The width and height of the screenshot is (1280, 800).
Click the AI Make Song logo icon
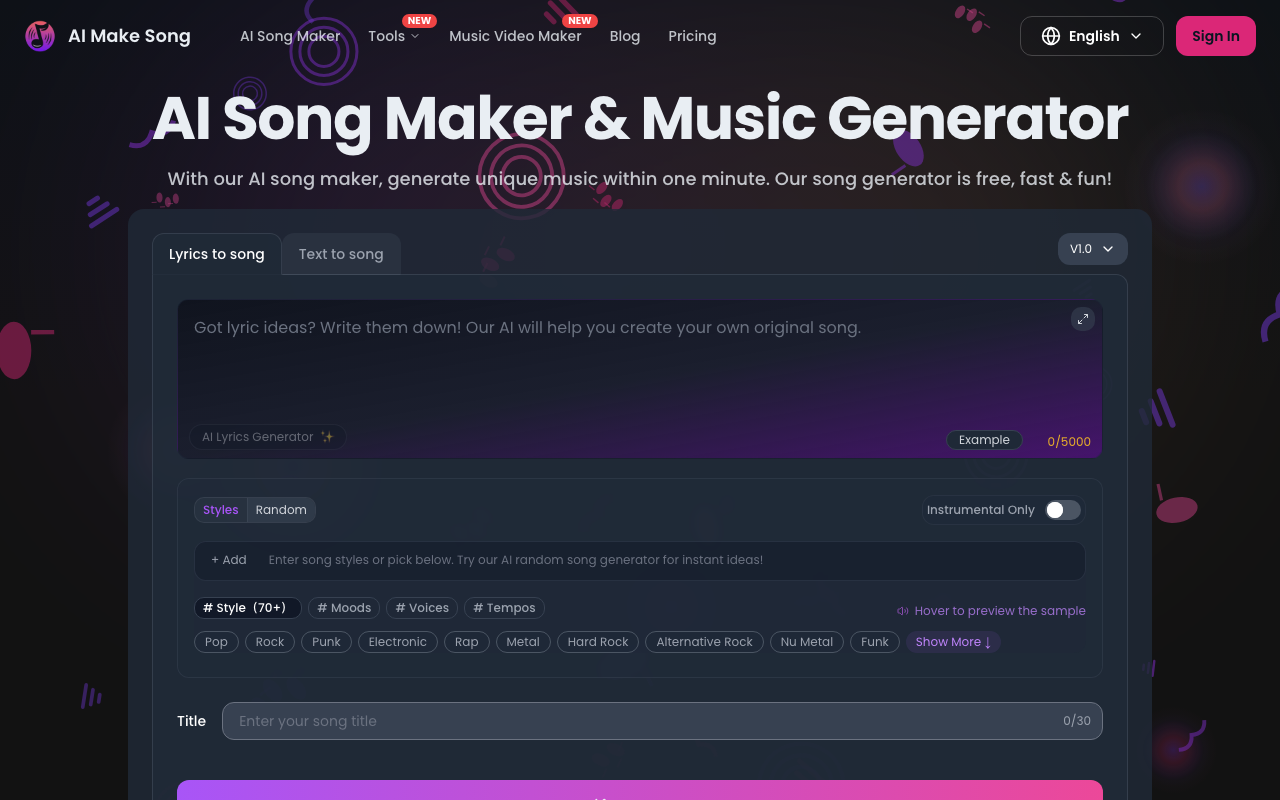coord(40,36)
